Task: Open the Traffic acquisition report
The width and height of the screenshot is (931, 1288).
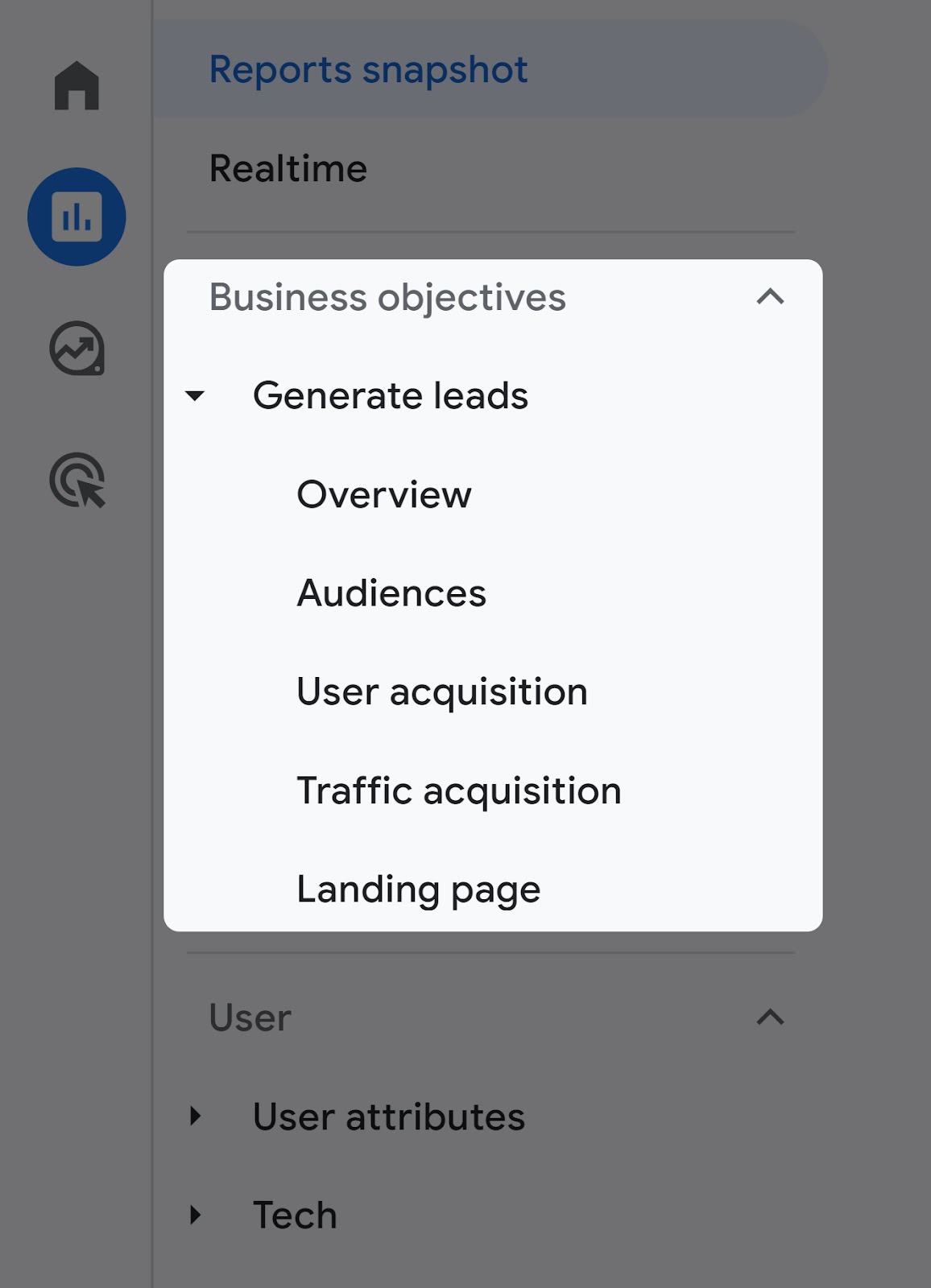Action: coord(459,791)
